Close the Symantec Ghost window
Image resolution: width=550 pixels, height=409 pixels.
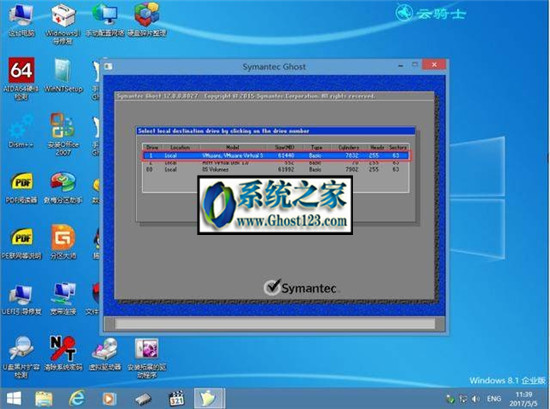[x=434, y=65]
